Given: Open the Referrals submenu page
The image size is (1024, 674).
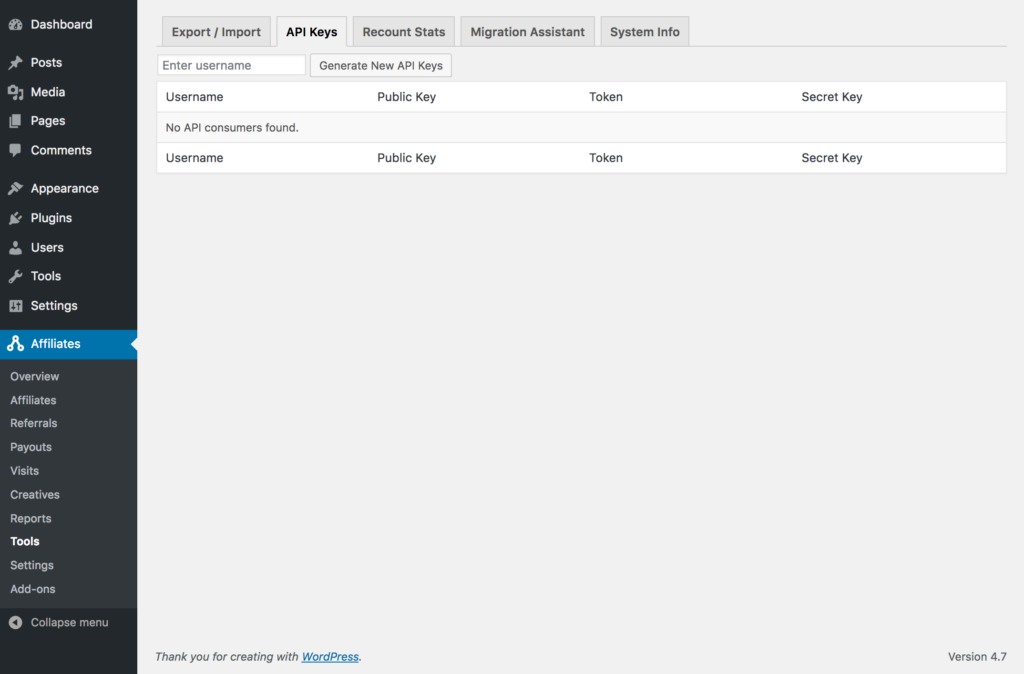Looking at the screenshot, I should pyautogui.click(x=33, y=423).
